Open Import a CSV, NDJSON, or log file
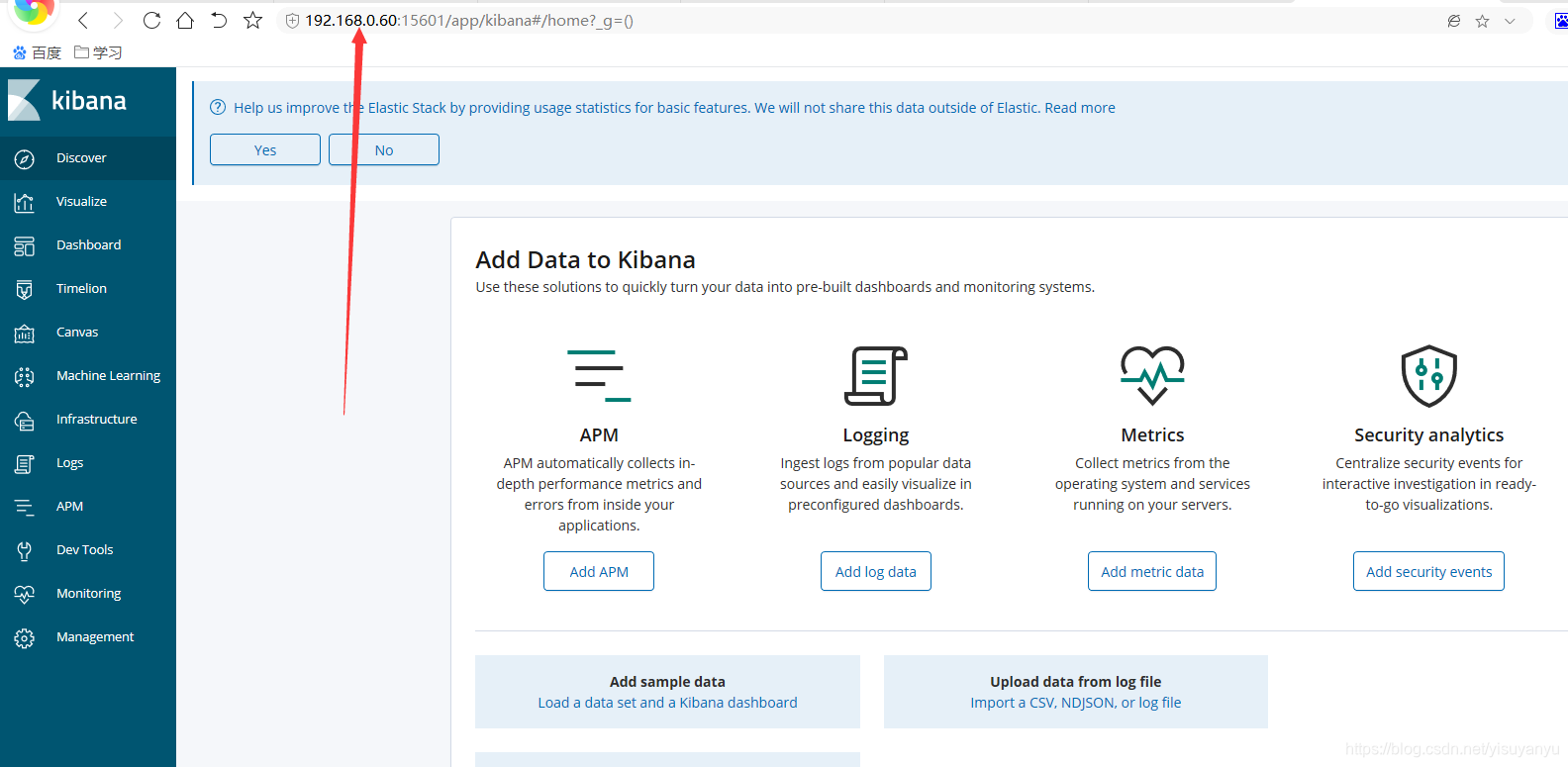 1076,703
